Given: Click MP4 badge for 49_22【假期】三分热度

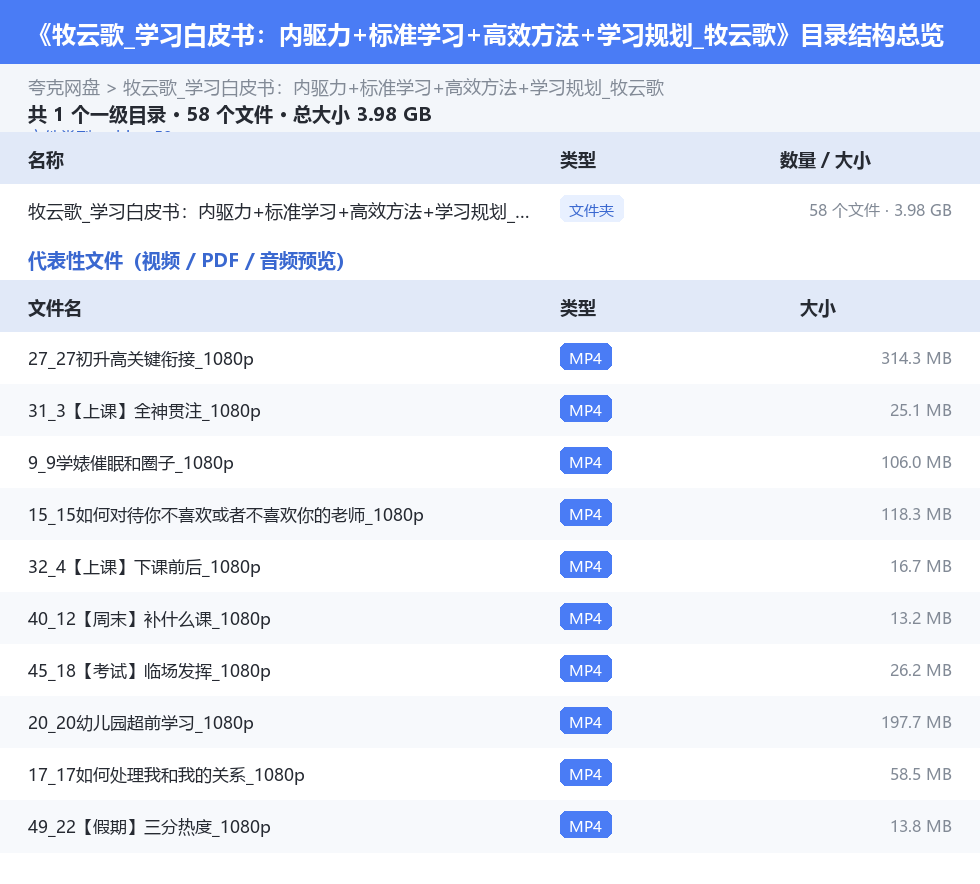Looking at the screenshot, I should click(586, 825).
